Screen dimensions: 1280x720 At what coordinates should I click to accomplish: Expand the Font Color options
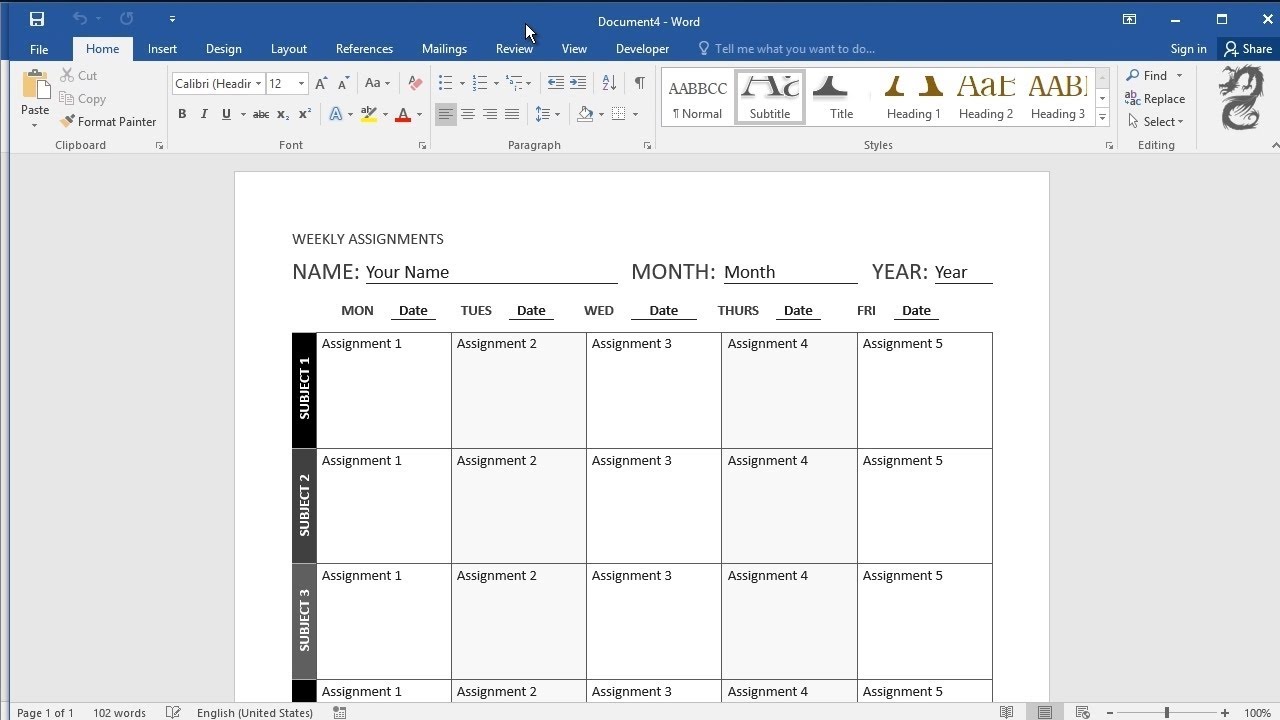[417, 113]
